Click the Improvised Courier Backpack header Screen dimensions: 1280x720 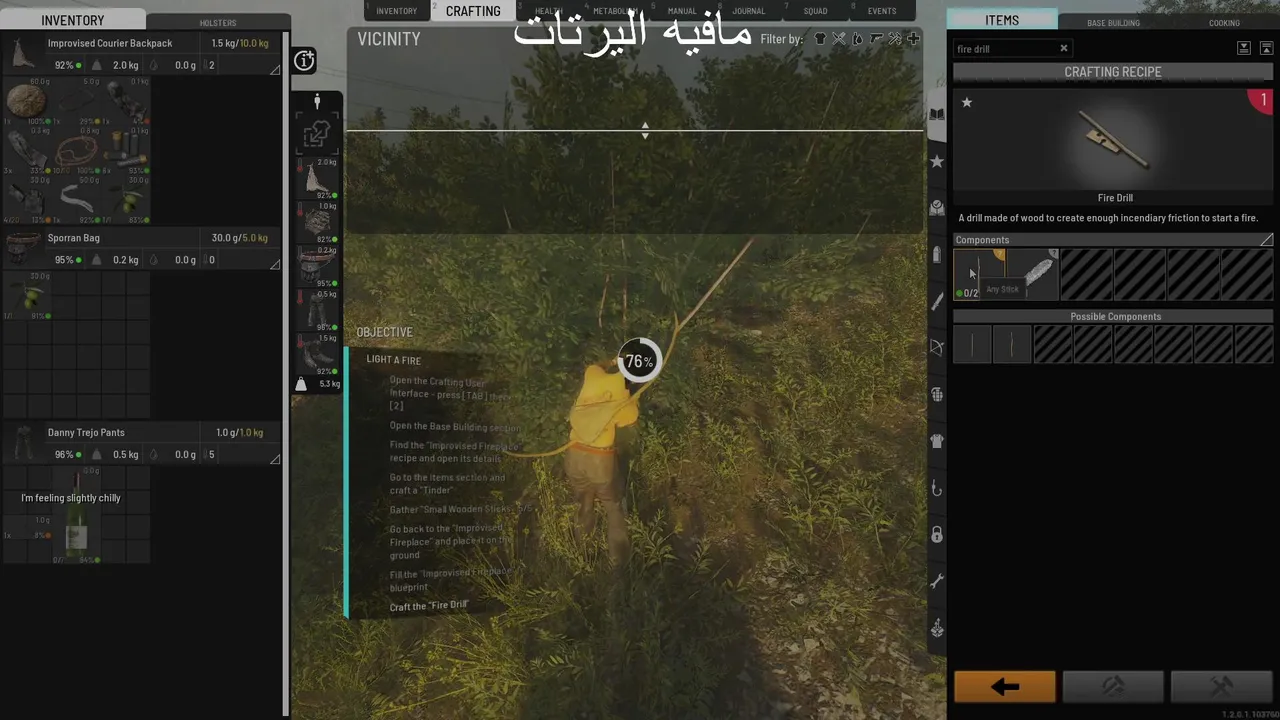pyautogui.click(x=142, y=54)
